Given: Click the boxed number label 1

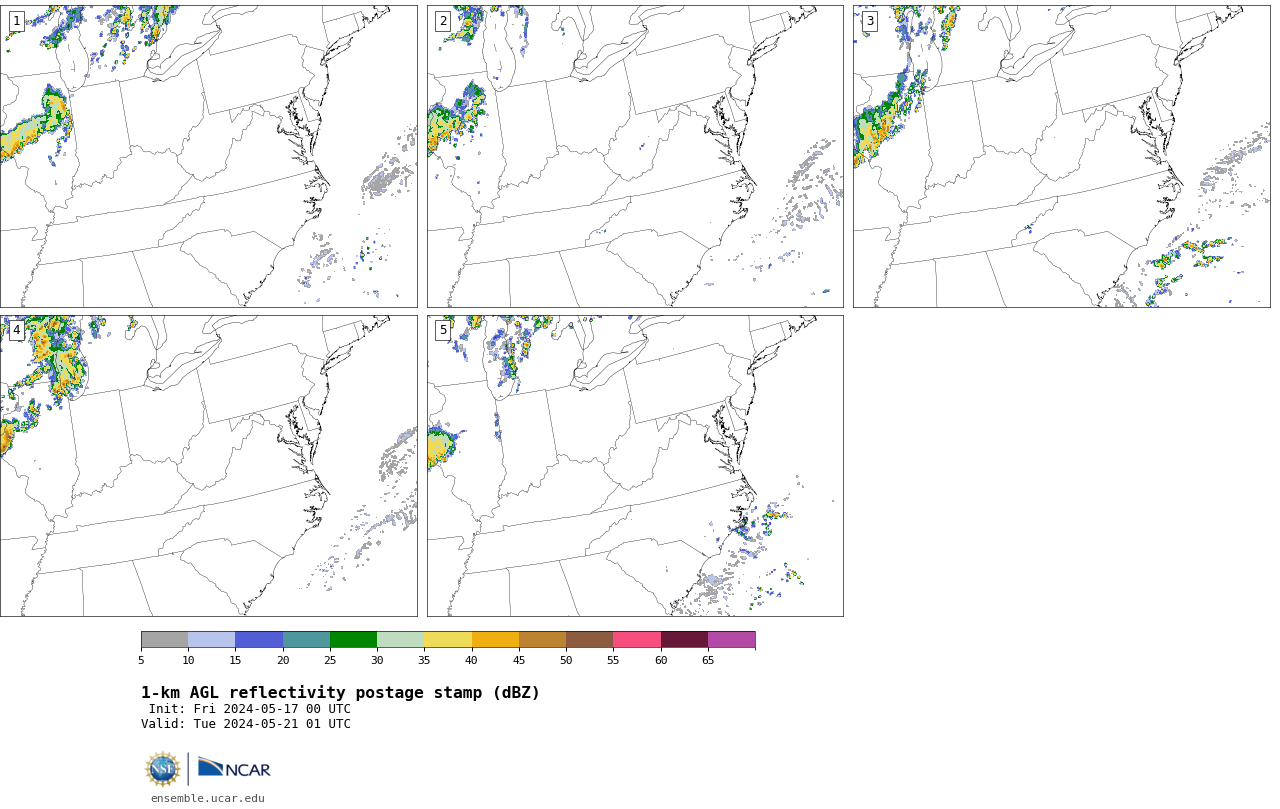Looking at the screenshot, I should click(16, 21).
